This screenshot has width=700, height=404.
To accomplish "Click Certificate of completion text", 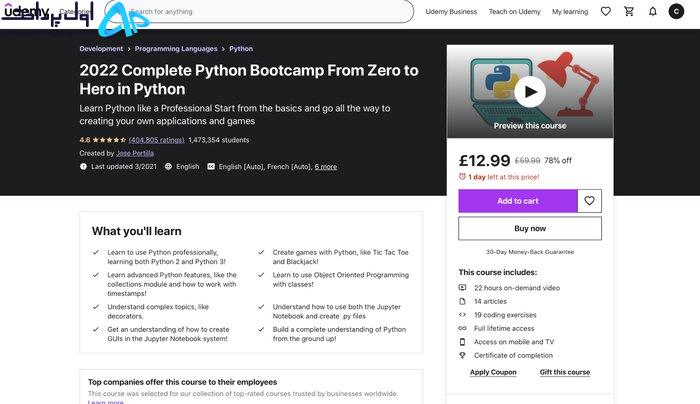I will click(513, 355).
